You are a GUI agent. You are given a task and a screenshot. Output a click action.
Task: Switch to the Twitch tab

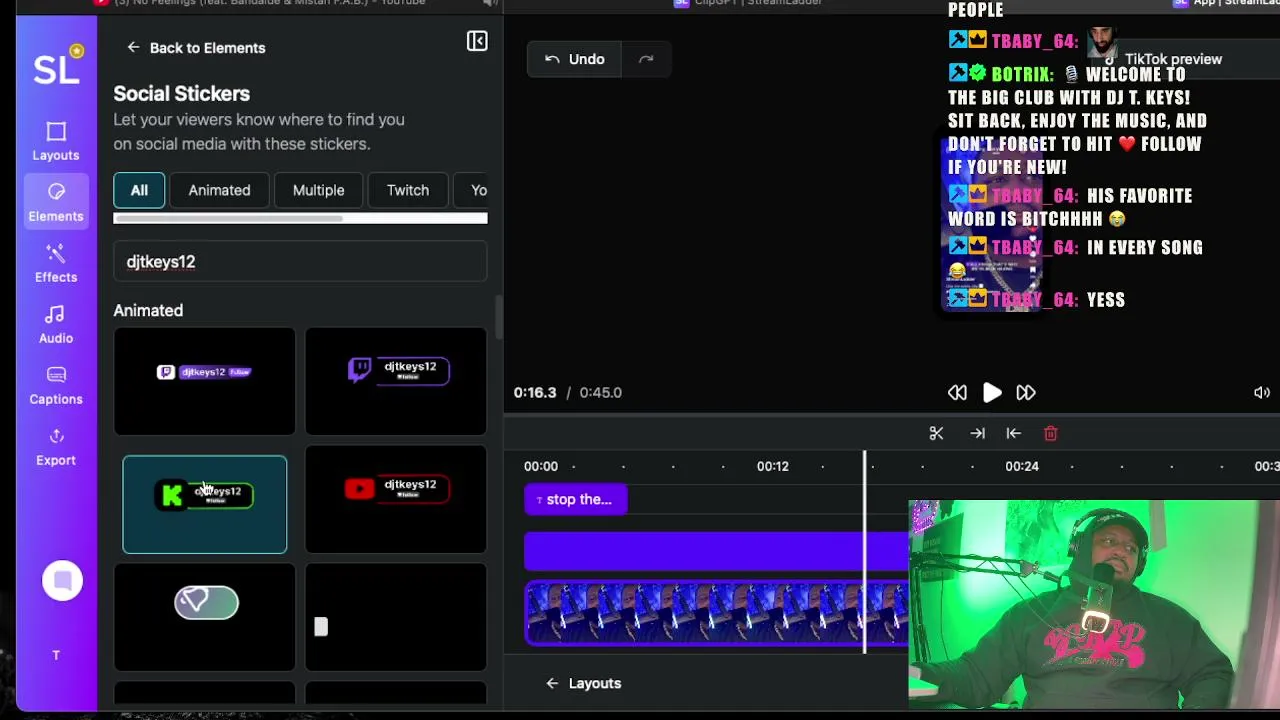(x=408, y=190)
